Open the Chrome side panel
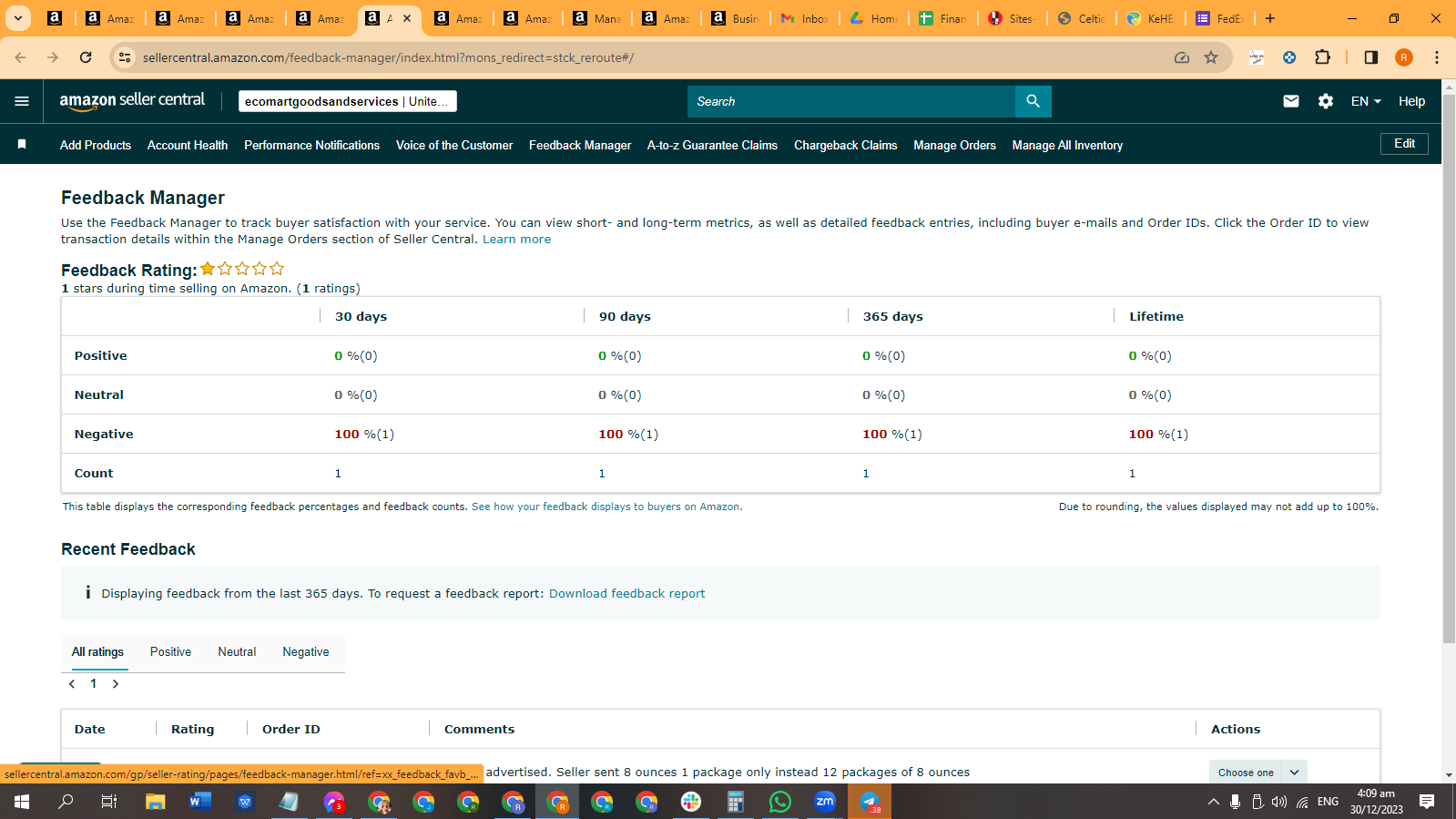This screenshot has width=1456, height=819. pyautogui.click(x=1371, y=57)
